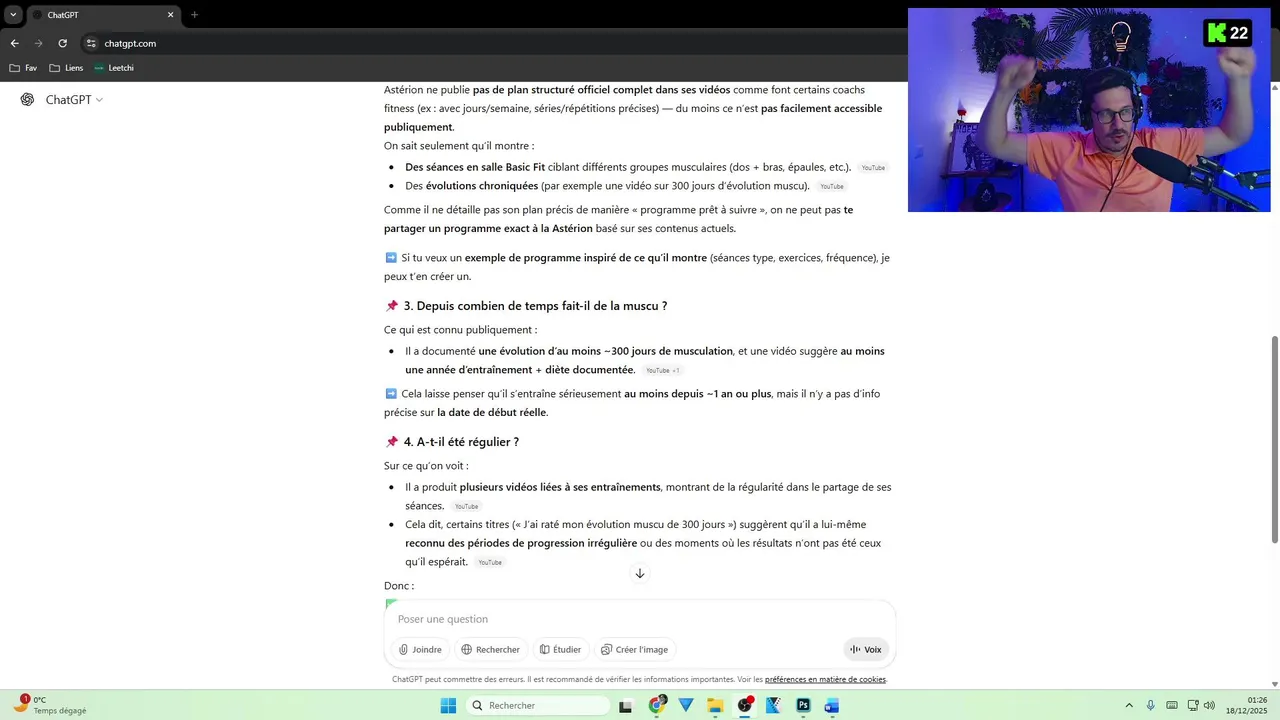Screen dimensions: 1280x720
Task: Open the weather widget showing 0°C
Action: tap(50, 705)
